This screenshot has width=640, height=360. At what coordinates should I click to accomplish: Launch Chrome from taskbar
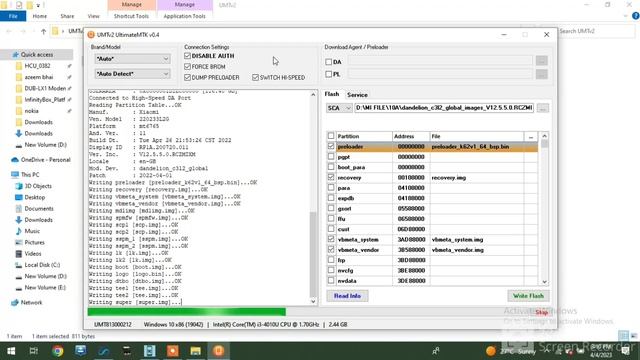[x=58, y=351]
